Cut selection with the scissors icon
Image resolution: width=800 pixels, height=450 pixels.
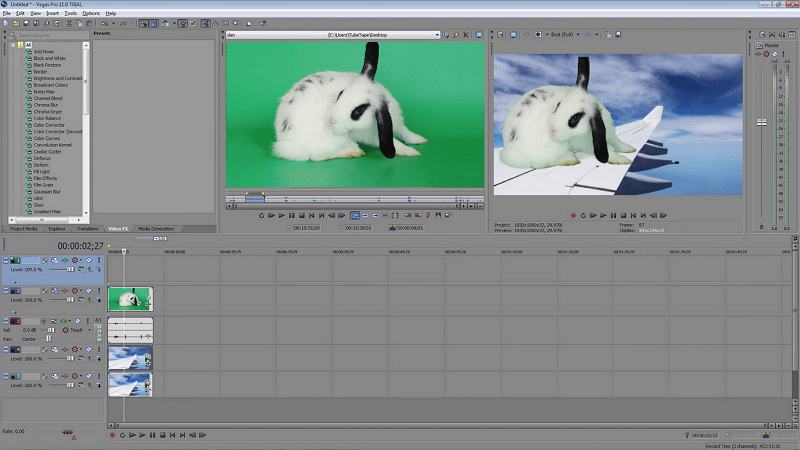[69, 23]
